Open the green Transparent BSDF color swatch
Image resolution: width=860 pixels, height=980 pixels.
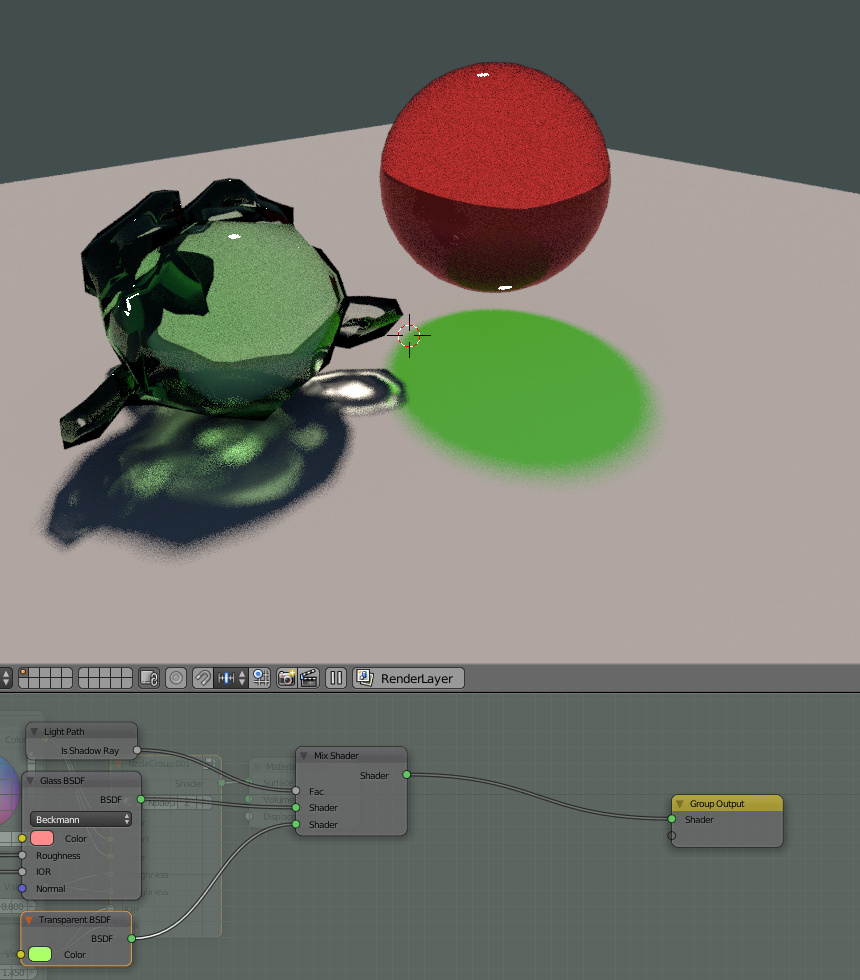[40, 954]
